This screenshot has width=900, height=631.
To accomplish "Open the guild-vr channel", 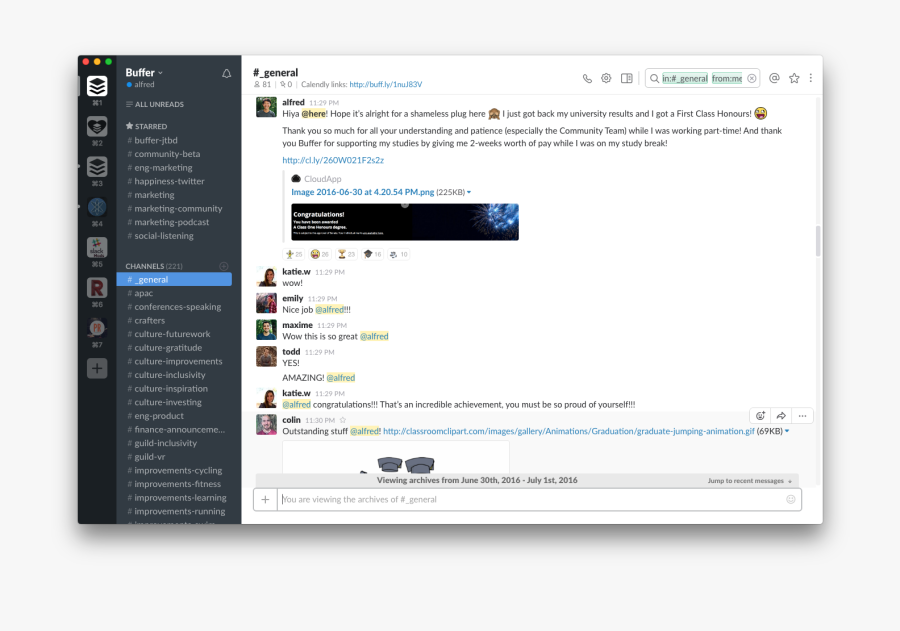I will 149,456.
